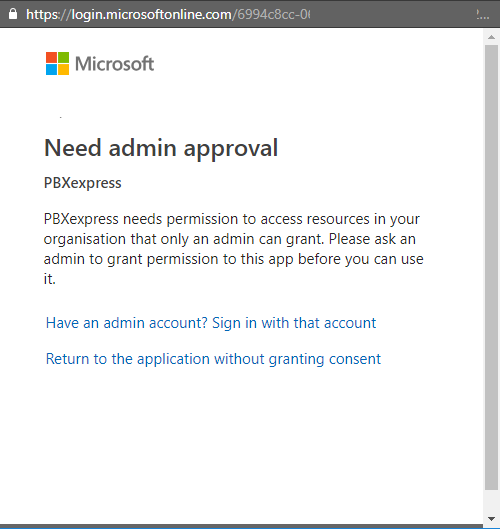Click the red square of Microsoft logo
Screen dimensions: 500x529
(51, 57)
